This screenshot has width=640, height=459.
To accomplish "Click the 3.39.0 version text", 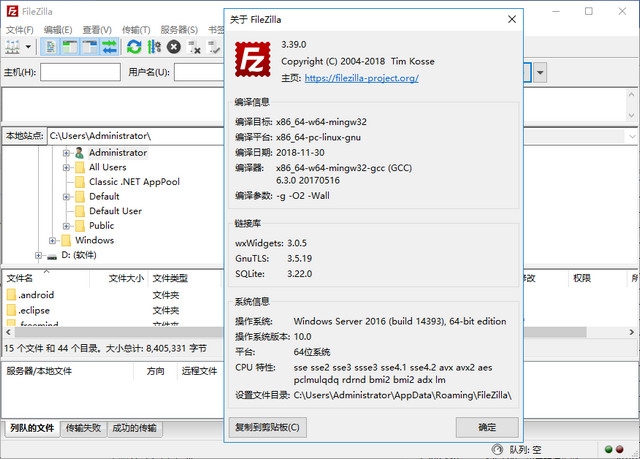I will click(293, 44).
